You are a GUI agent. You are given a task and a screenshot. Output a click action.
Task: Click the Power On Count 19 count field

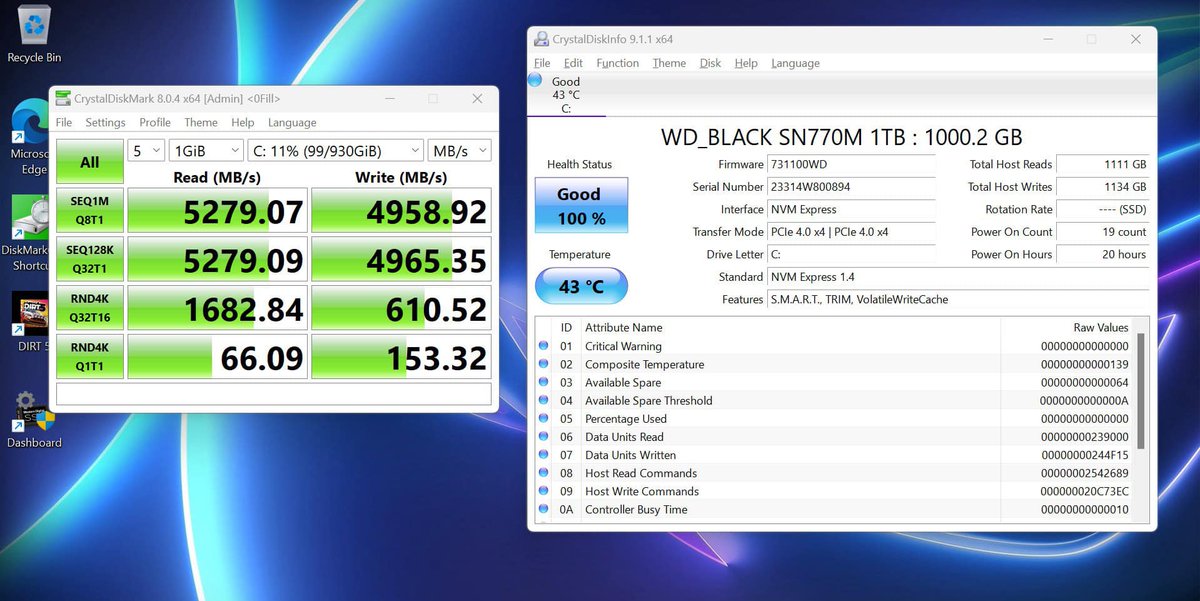point(1102,232)
